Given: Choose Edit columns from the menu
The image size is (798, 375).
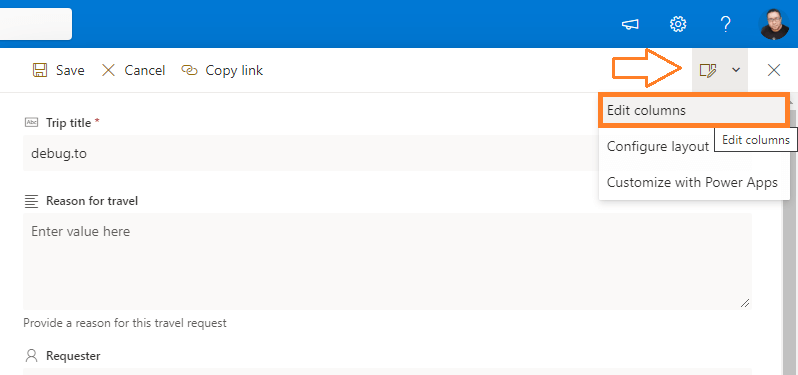Looking at the screenshot, I should click(694, 110).
